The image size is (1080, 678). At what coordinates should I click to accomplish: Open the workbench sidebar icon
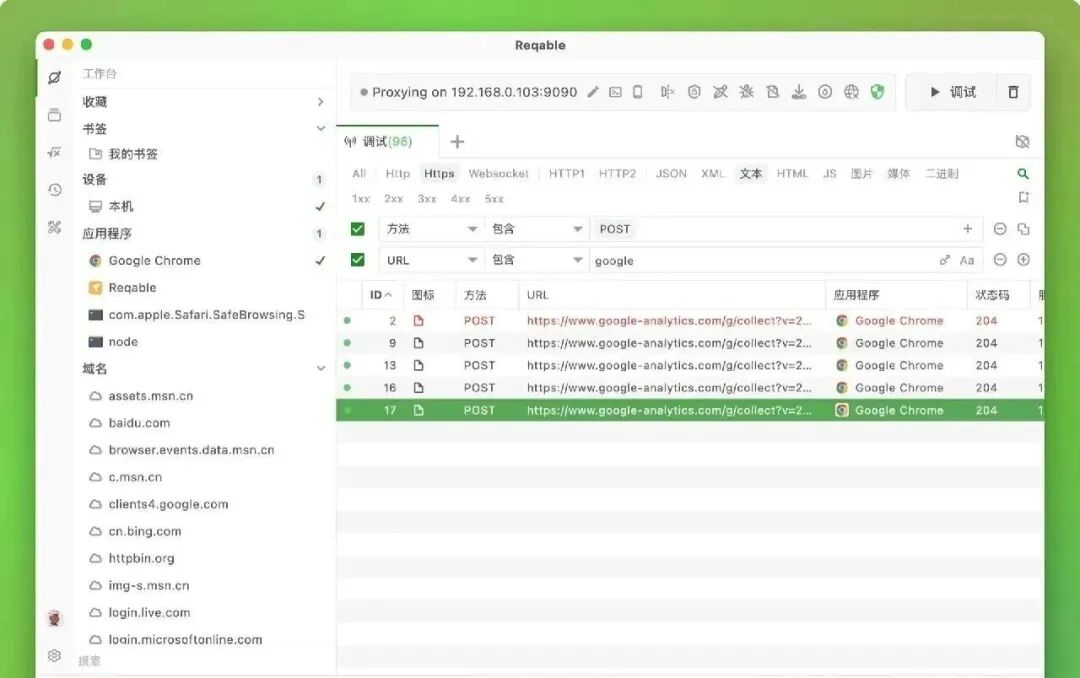point(54,77)
